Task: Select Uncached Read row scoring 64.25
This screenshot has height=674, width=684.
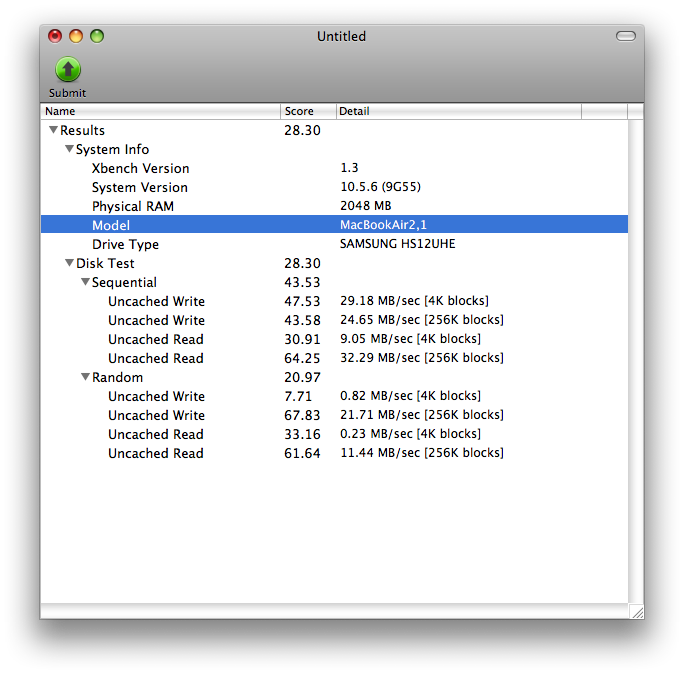Action: [335, 358]
